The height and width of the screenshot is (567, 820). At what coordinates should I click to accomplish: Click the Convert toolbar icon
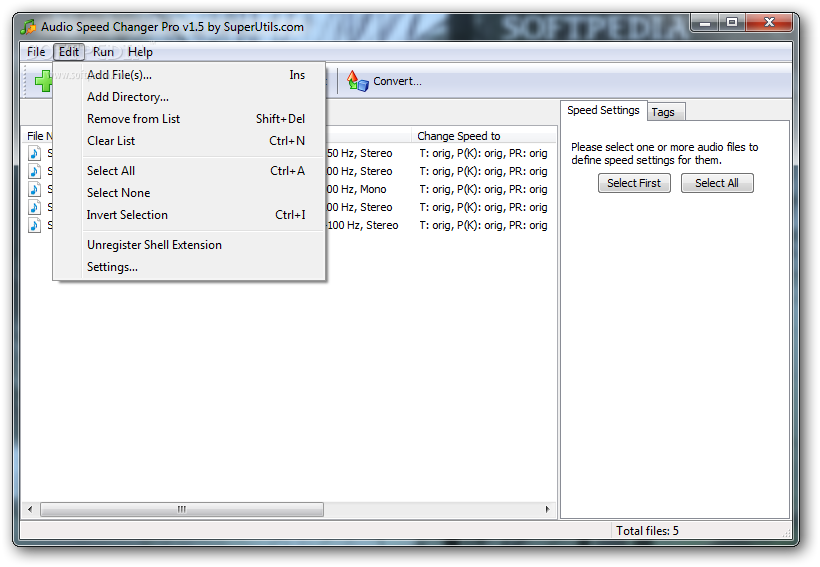[x=358, y=81]
